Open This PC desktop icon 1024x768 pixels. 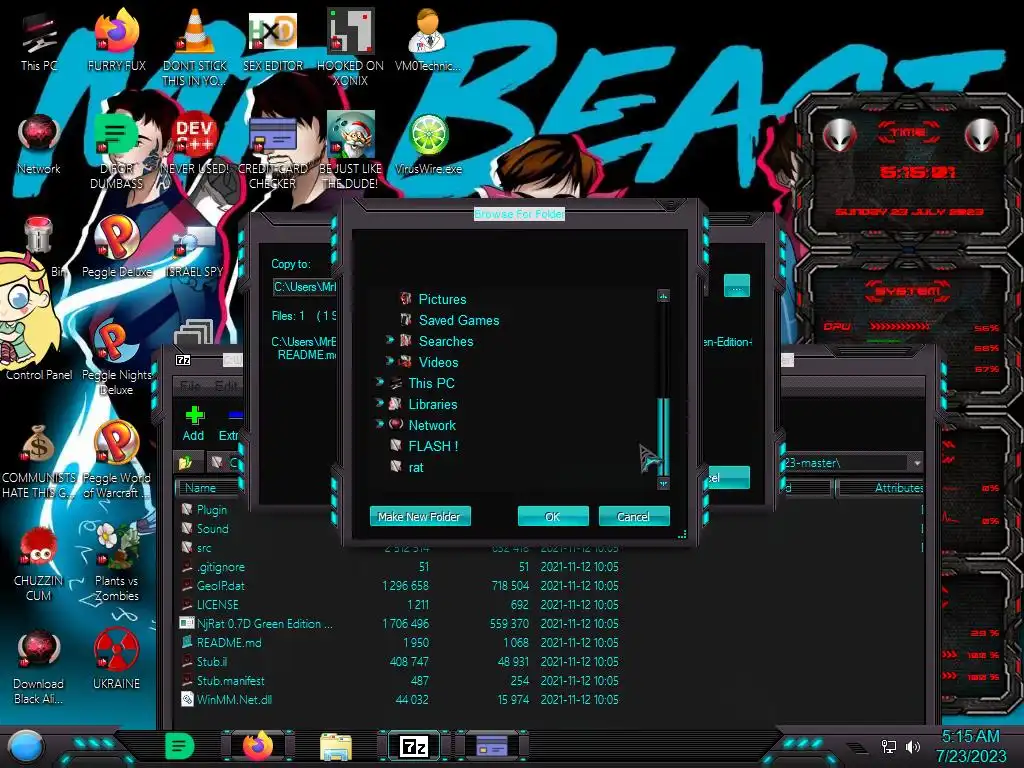click(39, 40)
